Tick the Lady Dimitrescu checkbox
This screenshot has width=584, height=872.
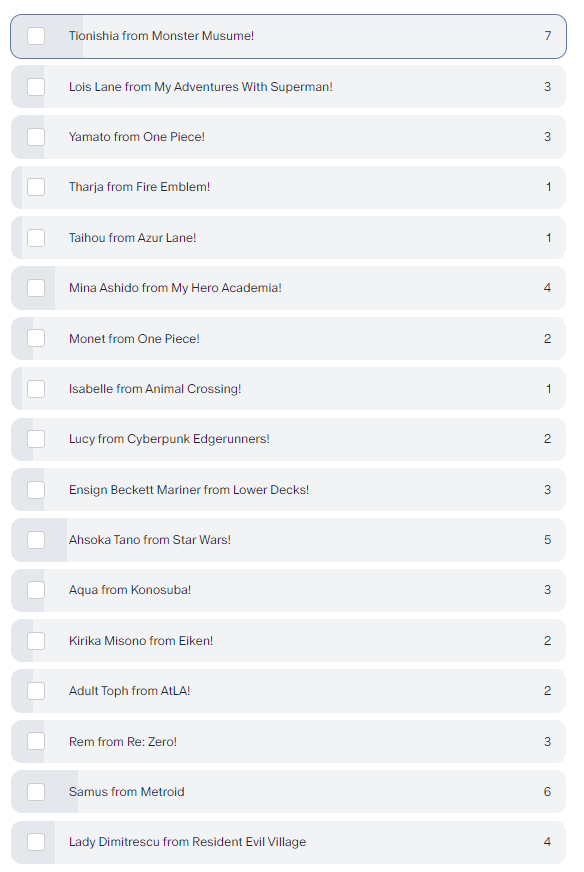click(x=36, y=842)
